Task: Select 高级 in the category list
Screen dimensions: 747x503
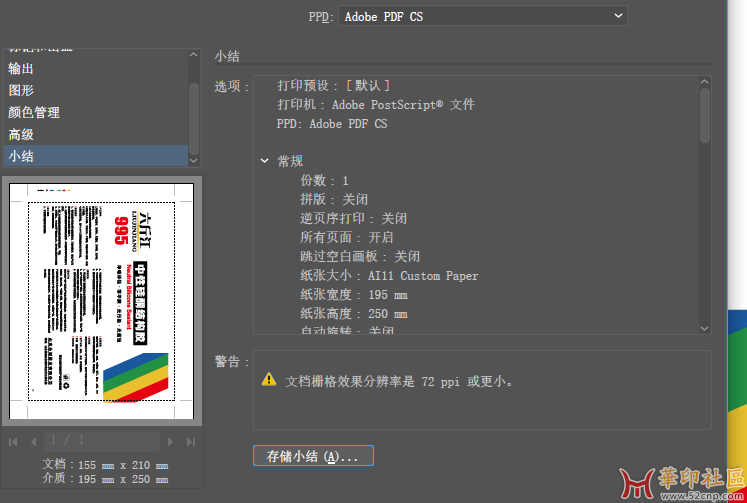Action: [96, 134]
